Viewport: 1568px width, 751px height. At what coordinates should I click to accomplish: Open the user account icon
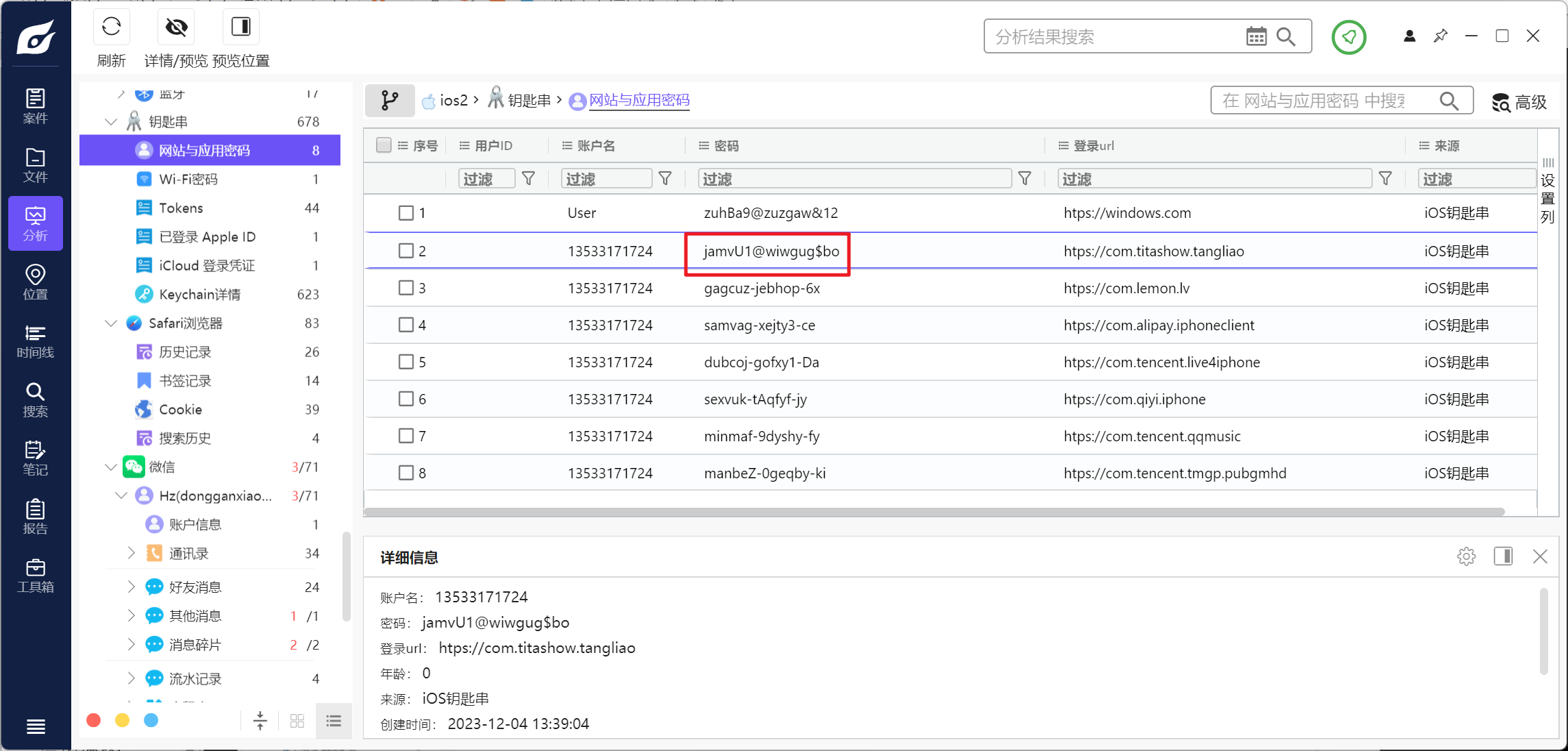click(1410, 36)
